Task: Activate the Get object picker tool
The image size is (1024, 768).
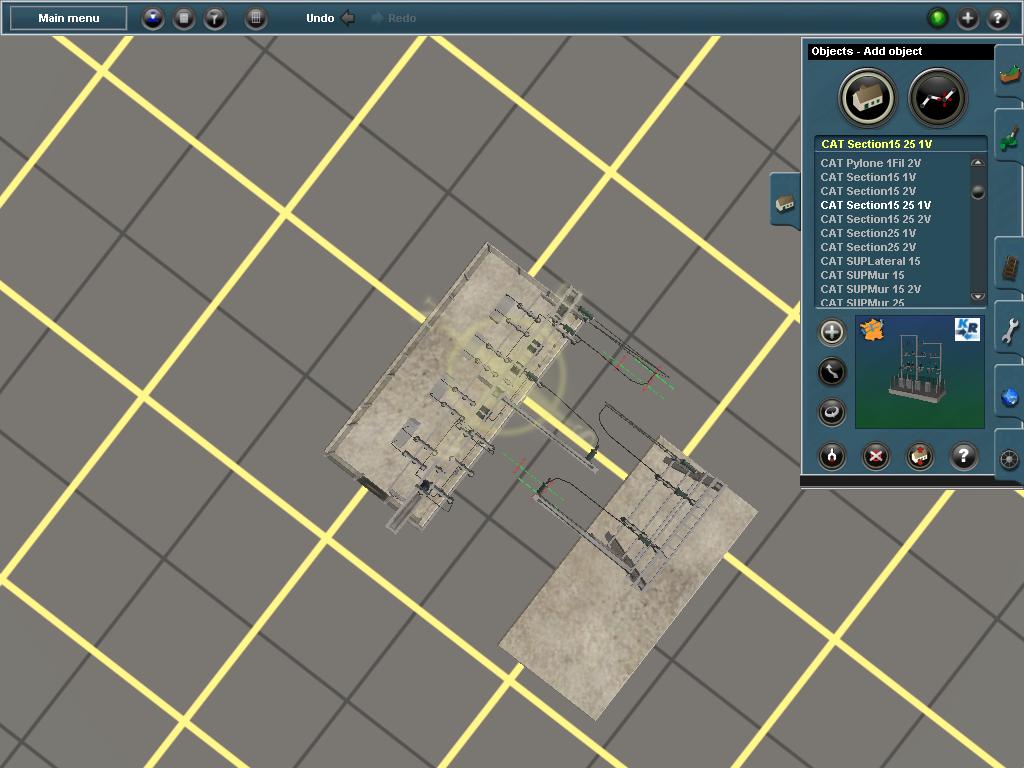Action: [x=832, y=456]
